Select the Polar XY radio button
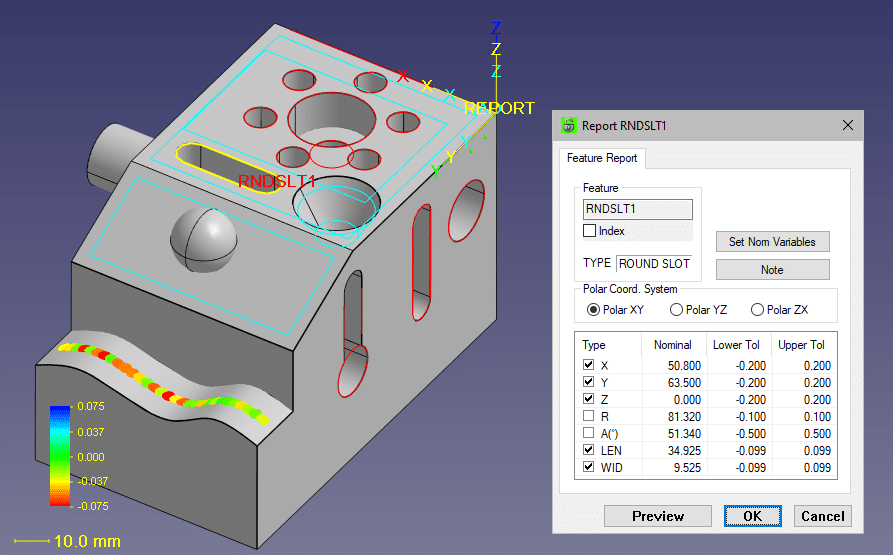 [594, 310]
